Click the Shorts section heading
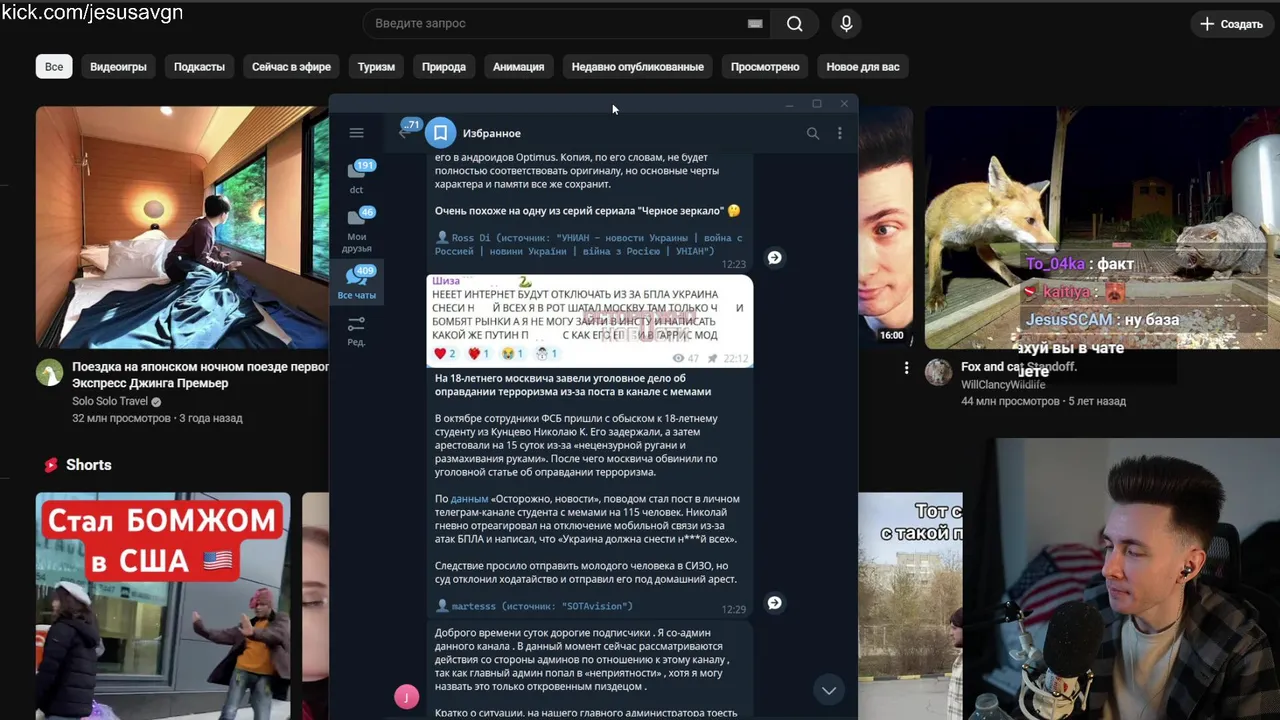The width and height of the screenshot is (1280, 720). coord(89,465)
